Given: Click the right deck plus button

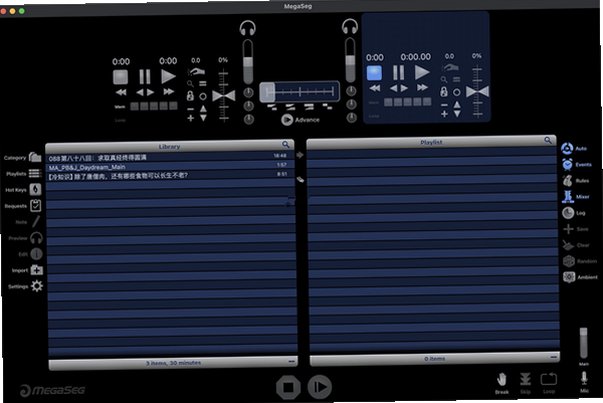Looking at the screenshot, I should (x=444, y=114).
